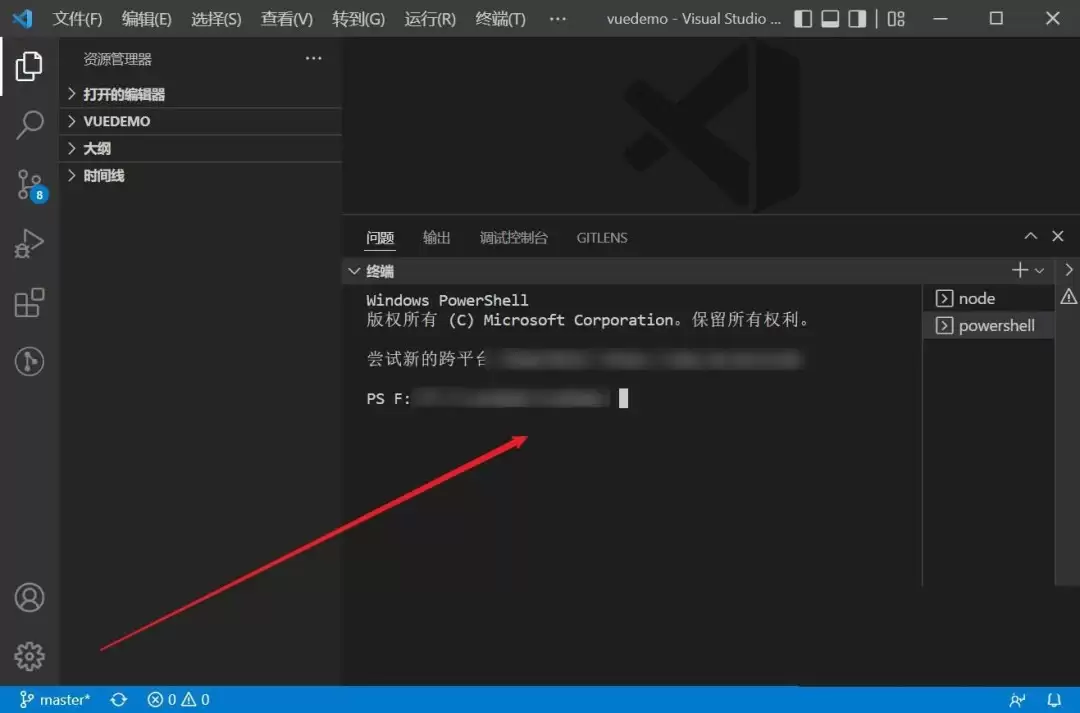Image resolution: width=1080 pixels, height=713 pixels.
Task: Show more terminal actions chevron at right
Action: click(x=1069, y=270)
